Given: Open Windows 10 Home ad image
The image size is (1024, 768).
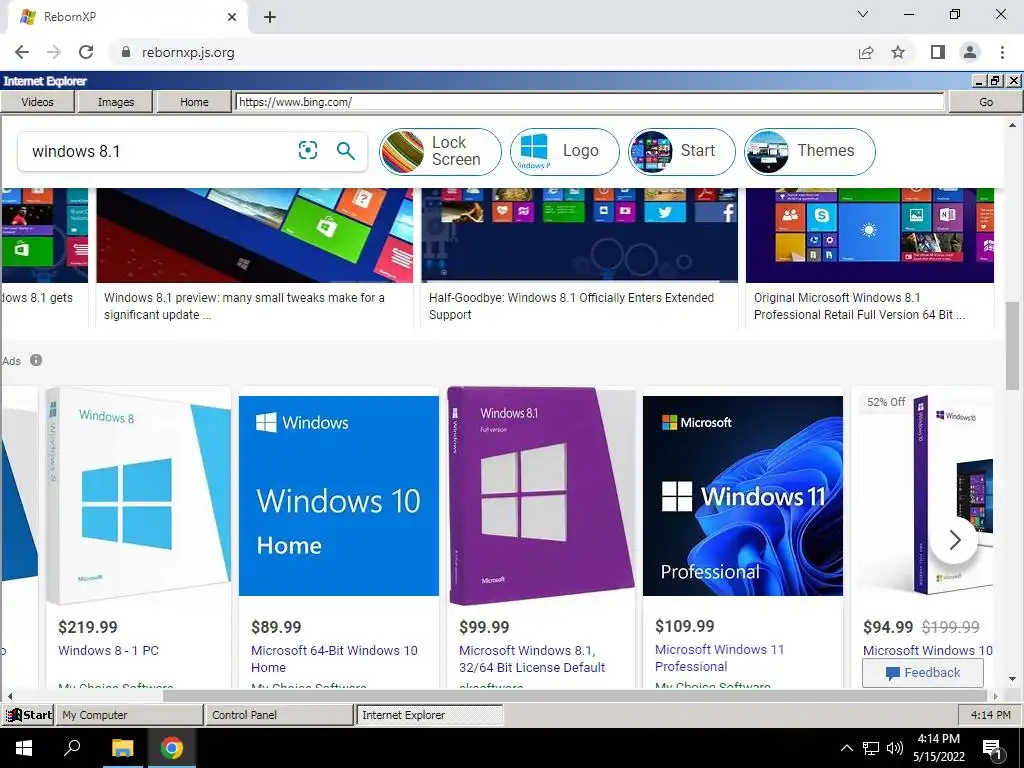Looking at the screenshot, I should coord(338,496).
